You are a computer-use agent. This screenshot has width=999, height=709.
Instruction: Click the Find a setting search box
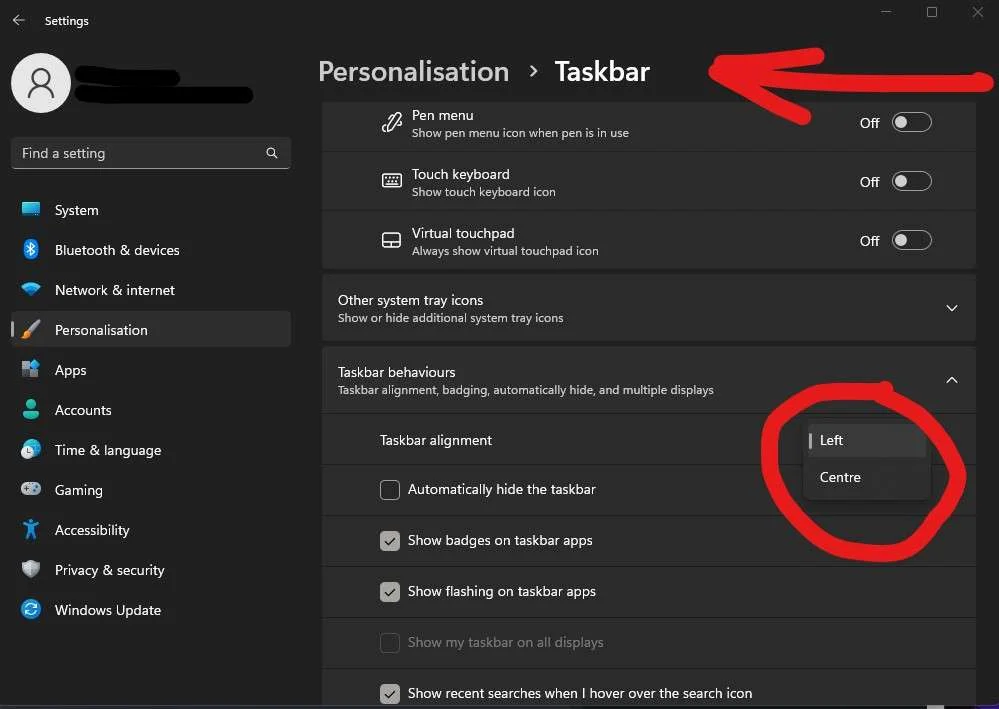[x=151, y=154]
